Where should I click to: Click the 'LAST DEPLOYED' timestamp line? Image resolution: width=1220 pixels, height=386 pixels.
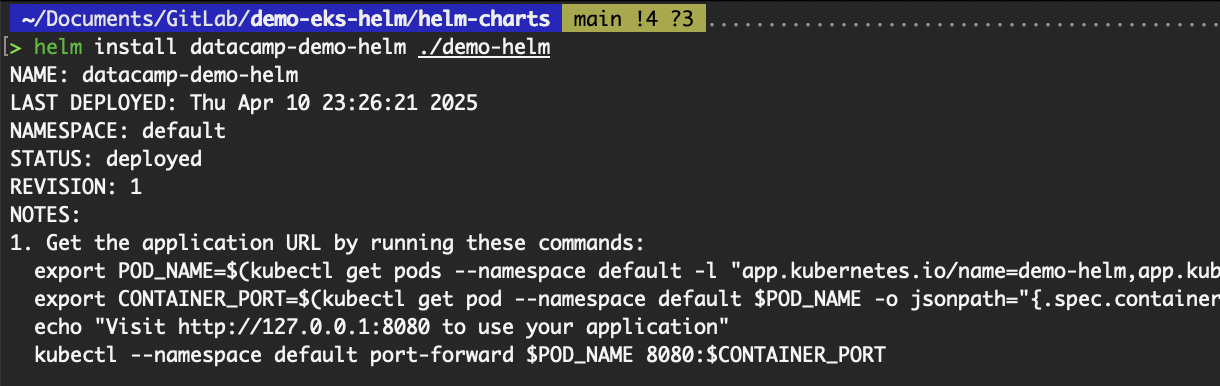tap(244, 103)
